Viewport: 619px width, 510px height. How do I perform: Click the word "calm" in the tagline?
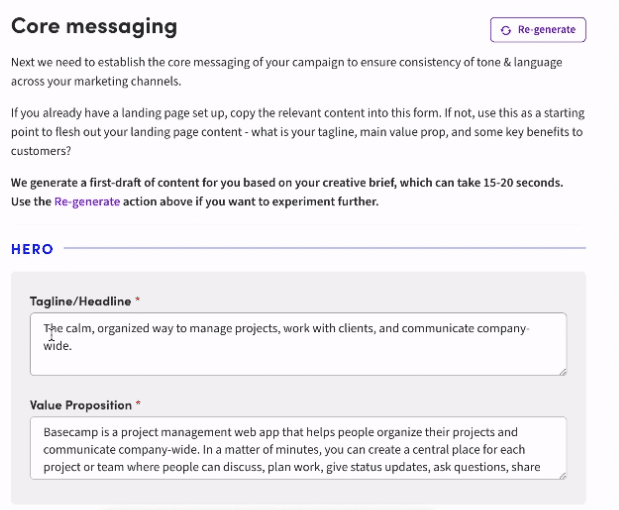coord(80,328)
